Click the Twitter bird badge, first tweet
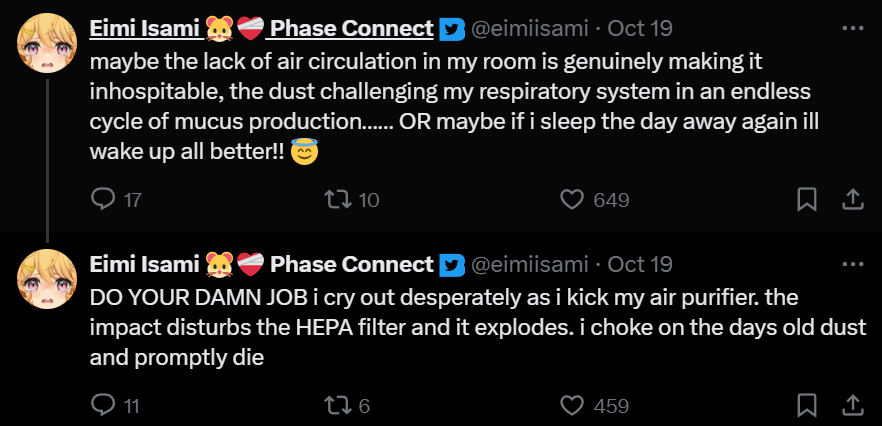Image resolution: width=882 pixels, height=426 pixels. click(453, 29)
